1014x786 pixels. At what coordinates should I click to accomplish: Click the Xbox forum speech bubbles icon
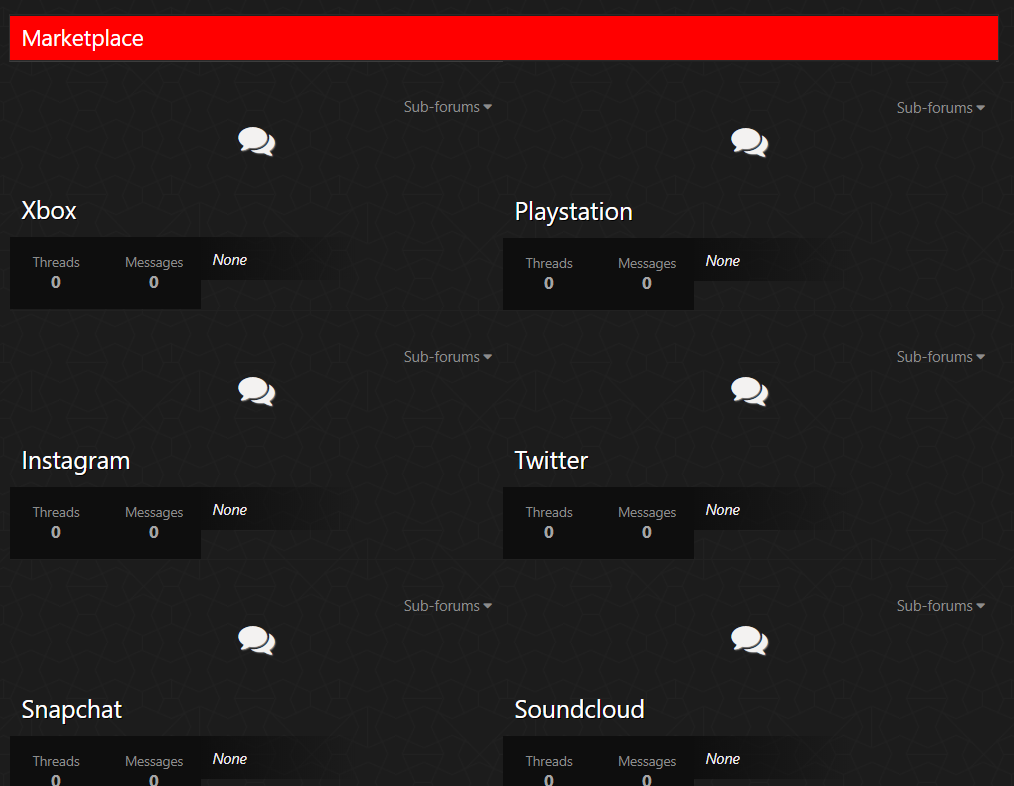coord(257,142)
